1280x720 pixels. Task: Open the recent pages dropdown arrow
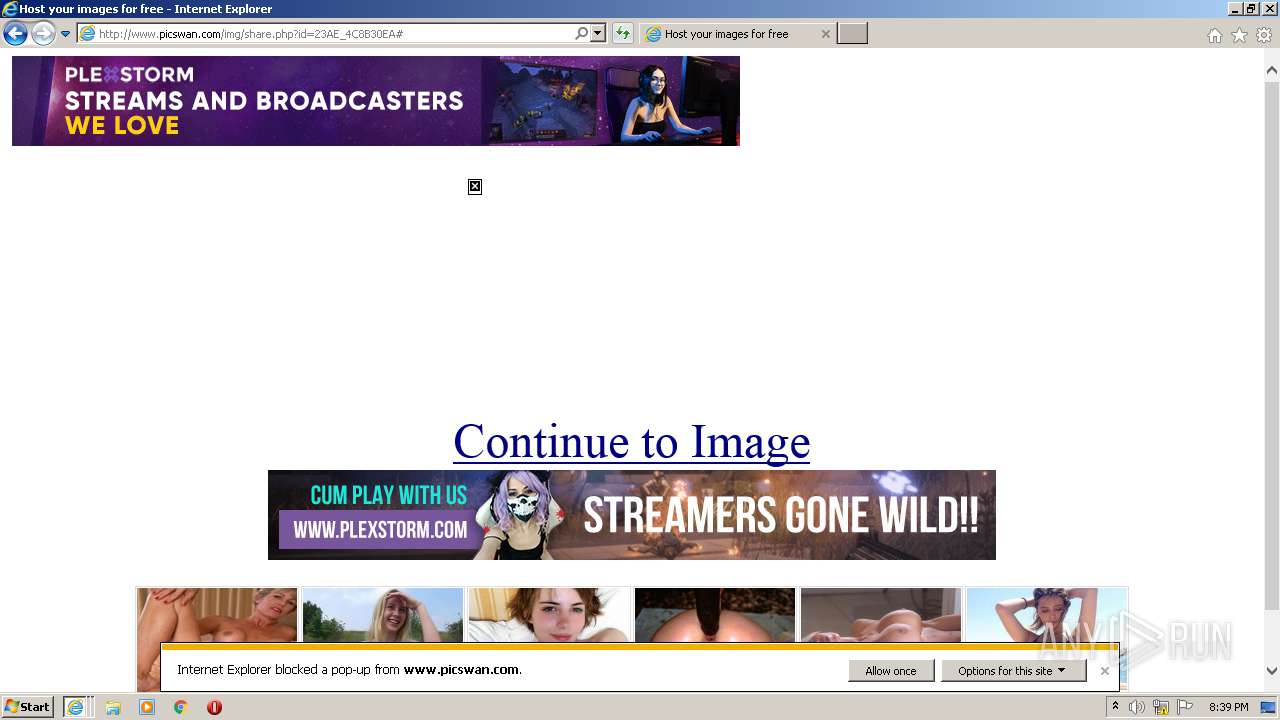66,34
